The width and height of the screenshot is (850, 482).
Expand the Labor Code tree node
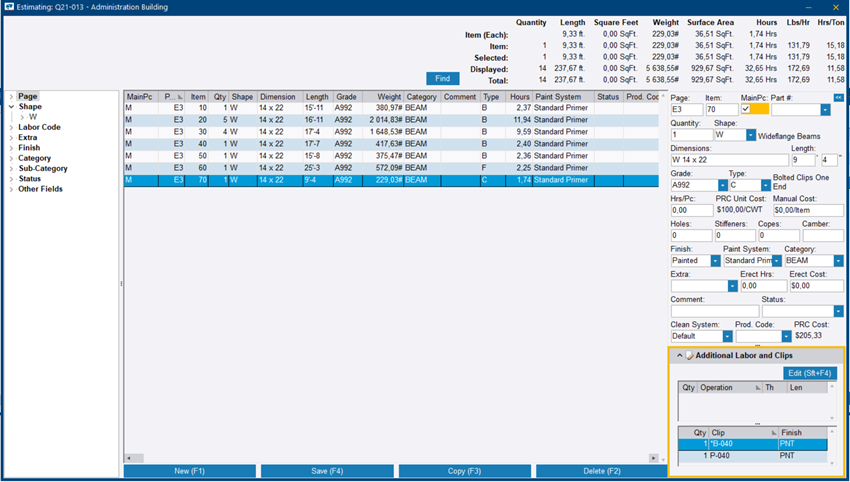point(11,127)
